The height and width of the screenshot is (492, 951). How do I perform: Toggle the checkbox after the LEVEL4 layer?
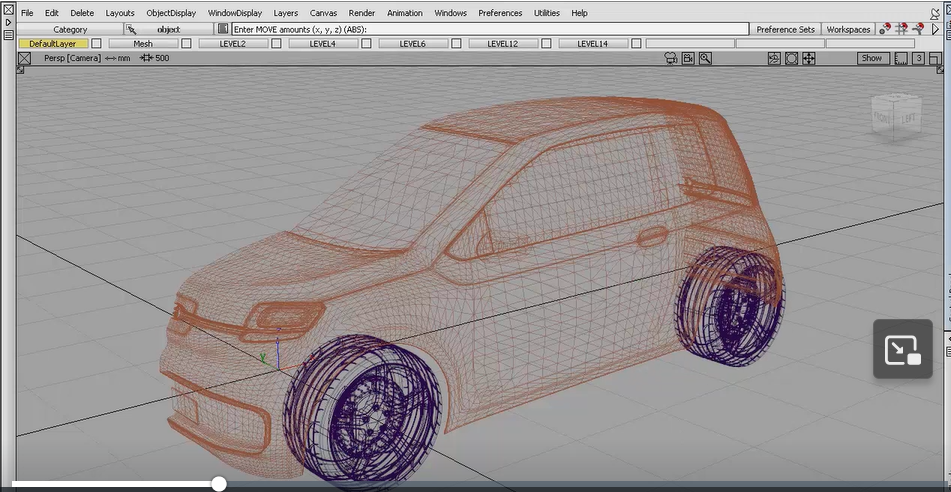[x=366, y=44]
